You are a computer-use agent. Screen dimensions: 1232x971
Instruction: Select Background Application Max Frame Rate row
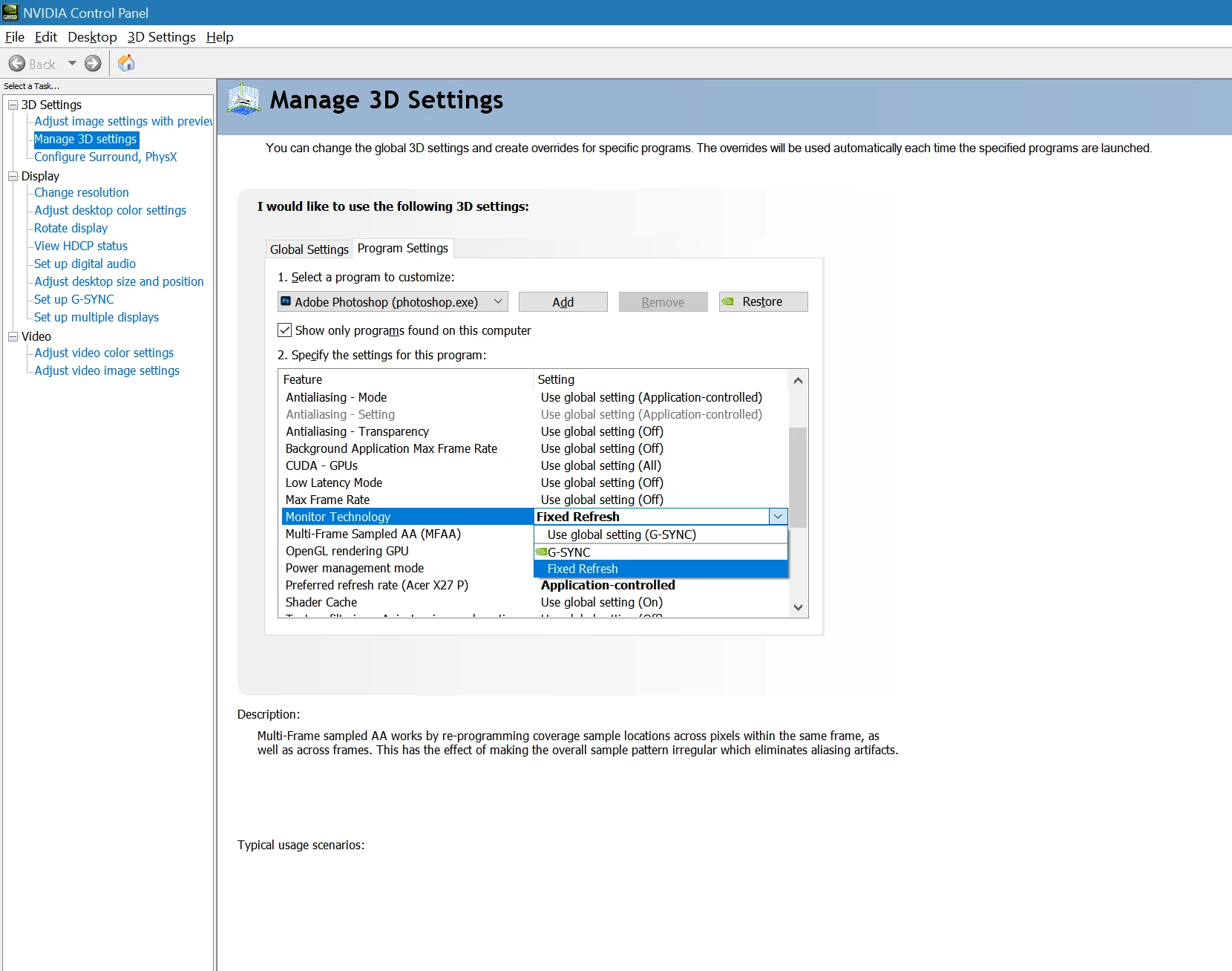533,448
